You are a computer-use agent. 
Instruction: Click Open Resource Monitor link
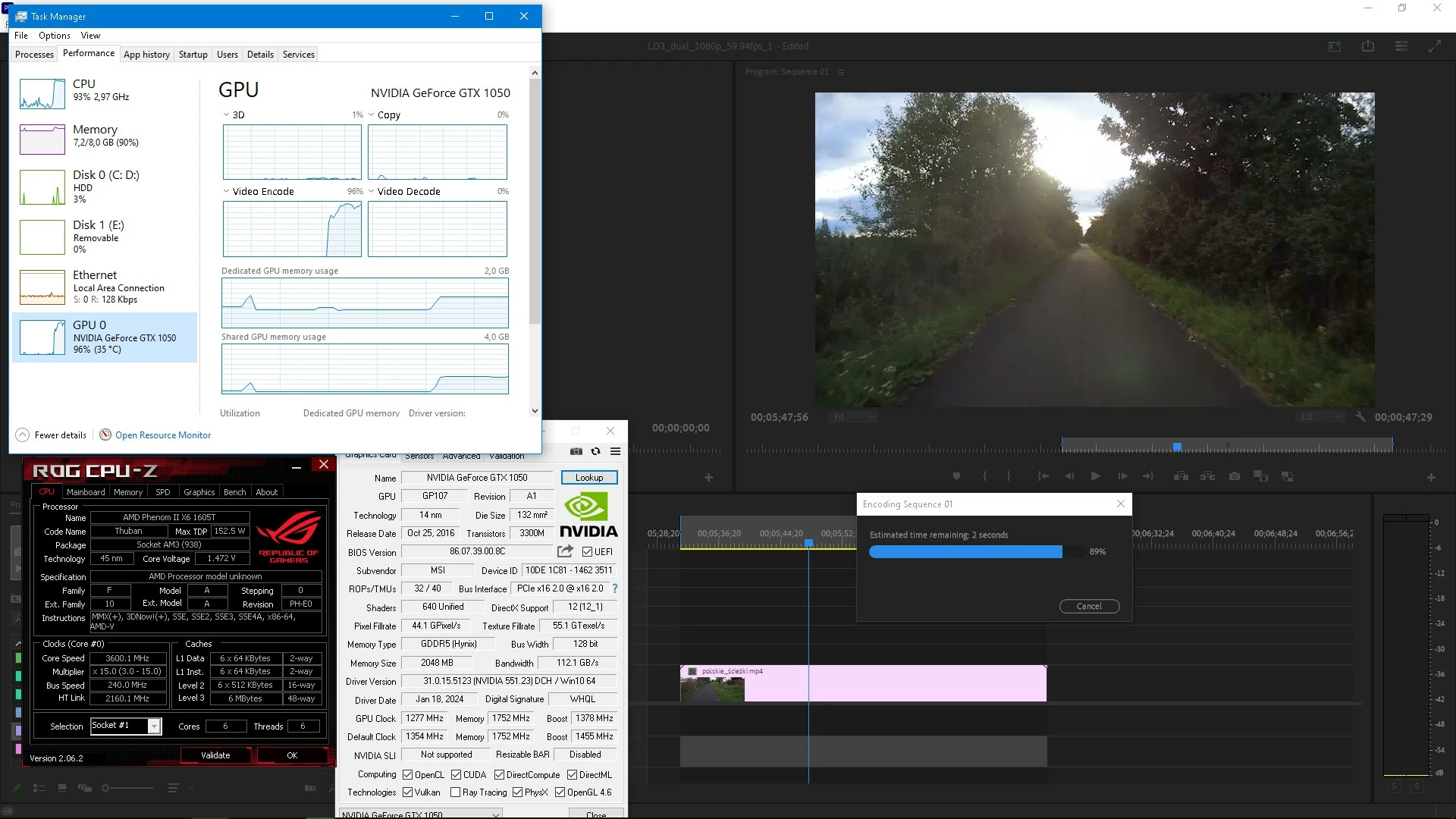[163, 435]
